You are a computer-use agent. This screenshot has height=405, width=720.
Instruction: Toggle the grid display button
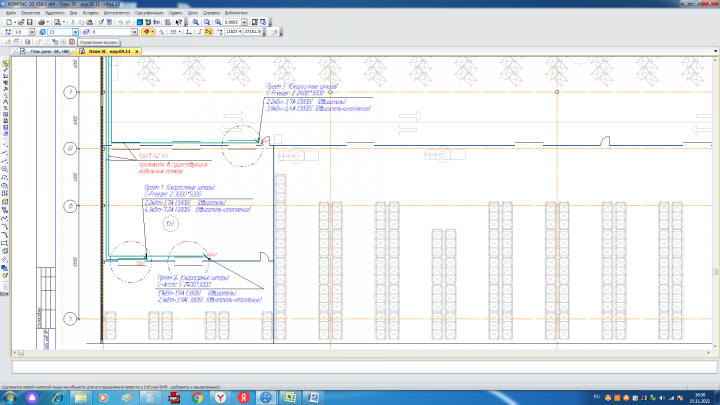[173, 32]
